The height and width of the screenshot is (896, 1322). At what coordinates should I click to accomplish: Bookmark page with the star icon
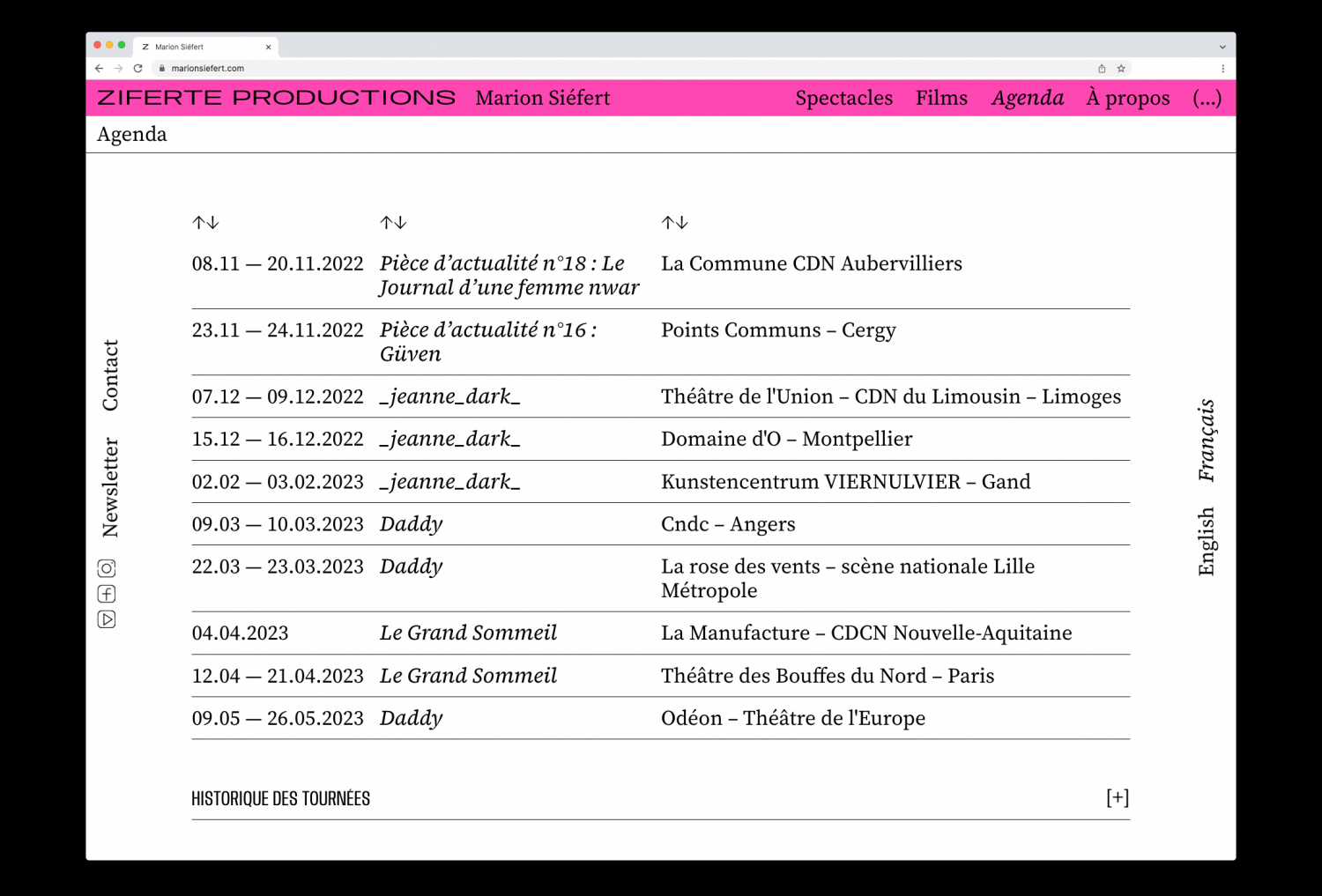[x=1121, y=69]
